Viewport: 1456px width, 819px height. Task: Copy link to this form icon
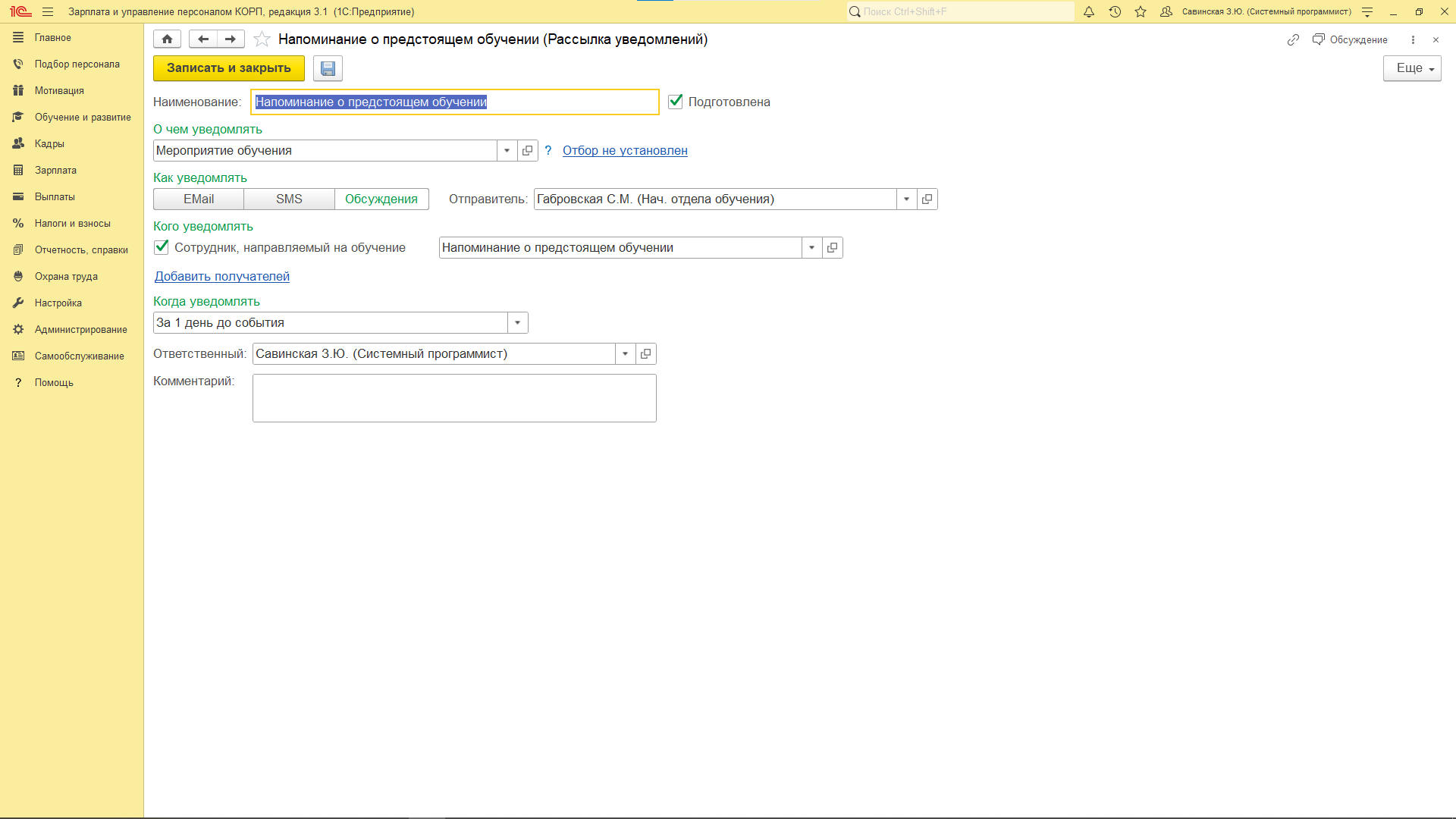(1293, 39)
